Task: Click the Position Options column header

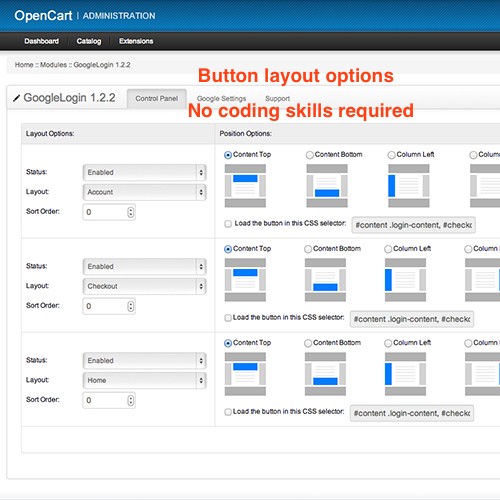Action: (x=245, y=133)
